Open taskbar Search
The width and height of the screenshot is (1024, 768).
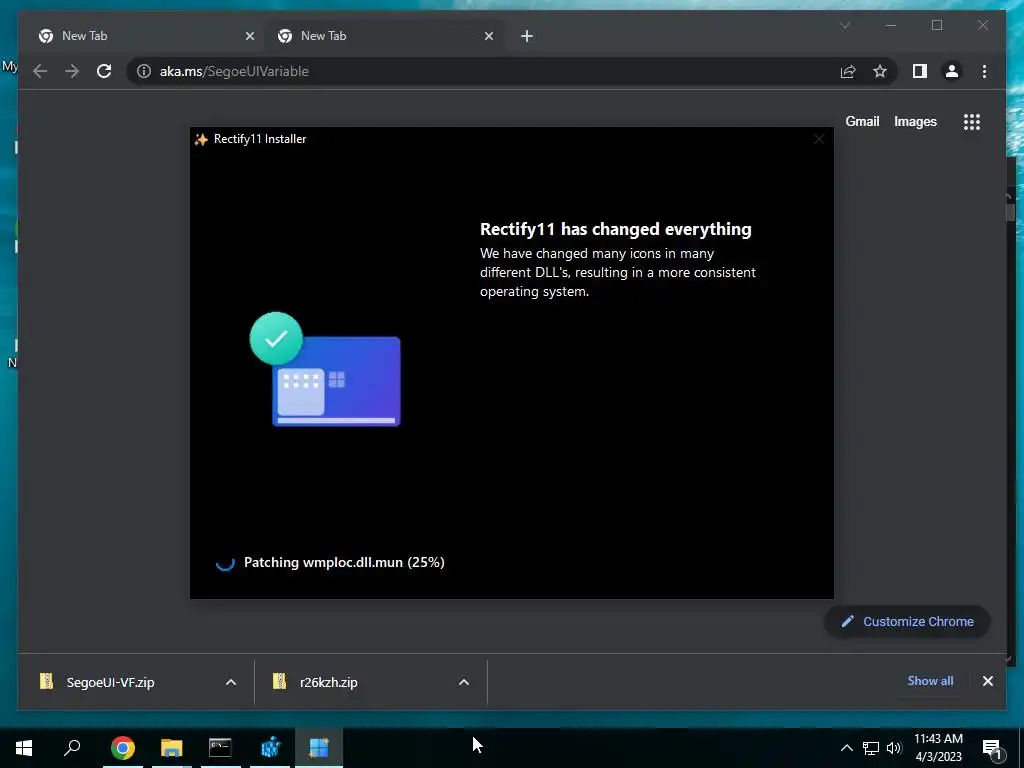click(72, 747)
